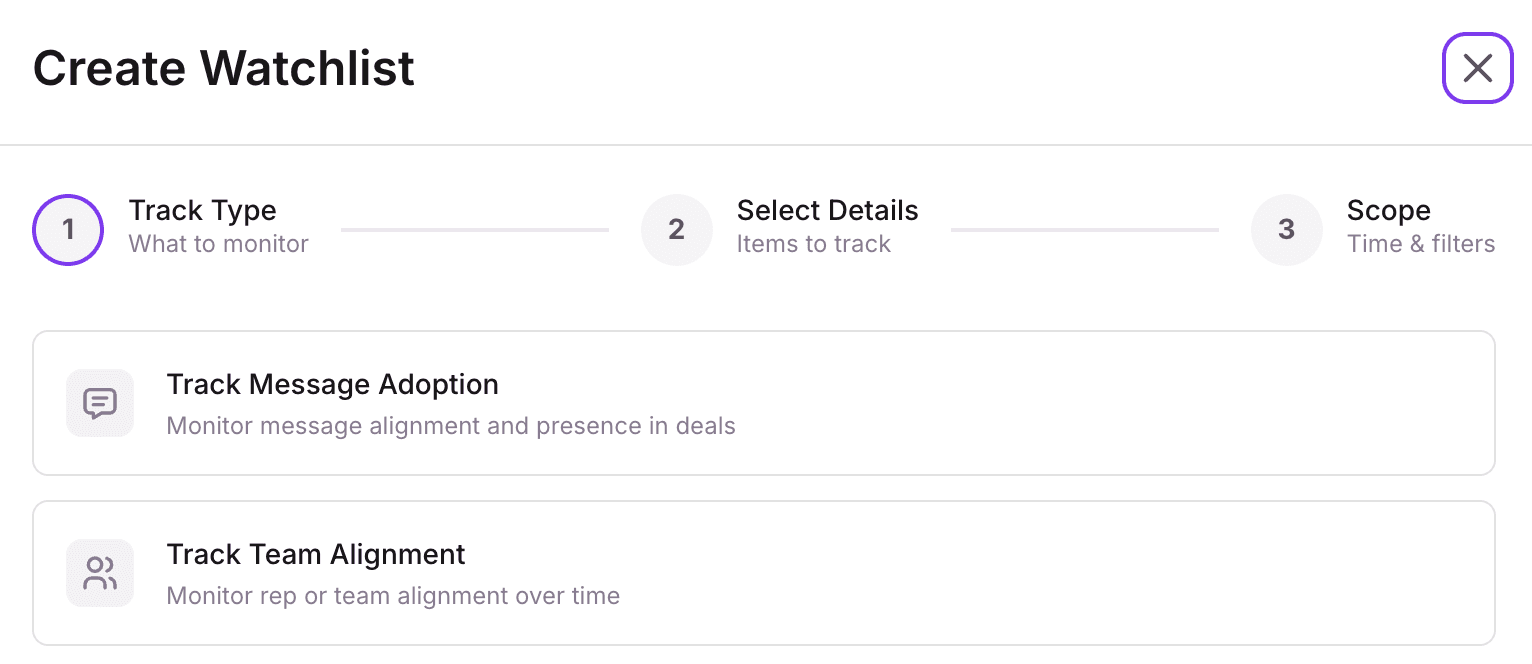Click the step 3 circle for Scope
This screenshot has height=664, width=1532.
pyautogui.click(x=1286, y=230)
